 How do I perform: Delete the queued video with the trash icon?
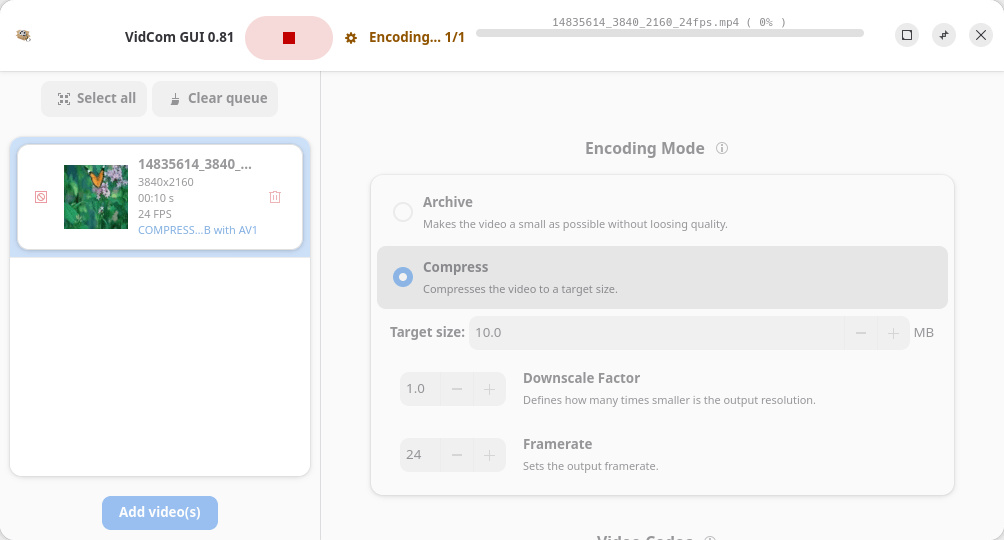pos(275,197)
